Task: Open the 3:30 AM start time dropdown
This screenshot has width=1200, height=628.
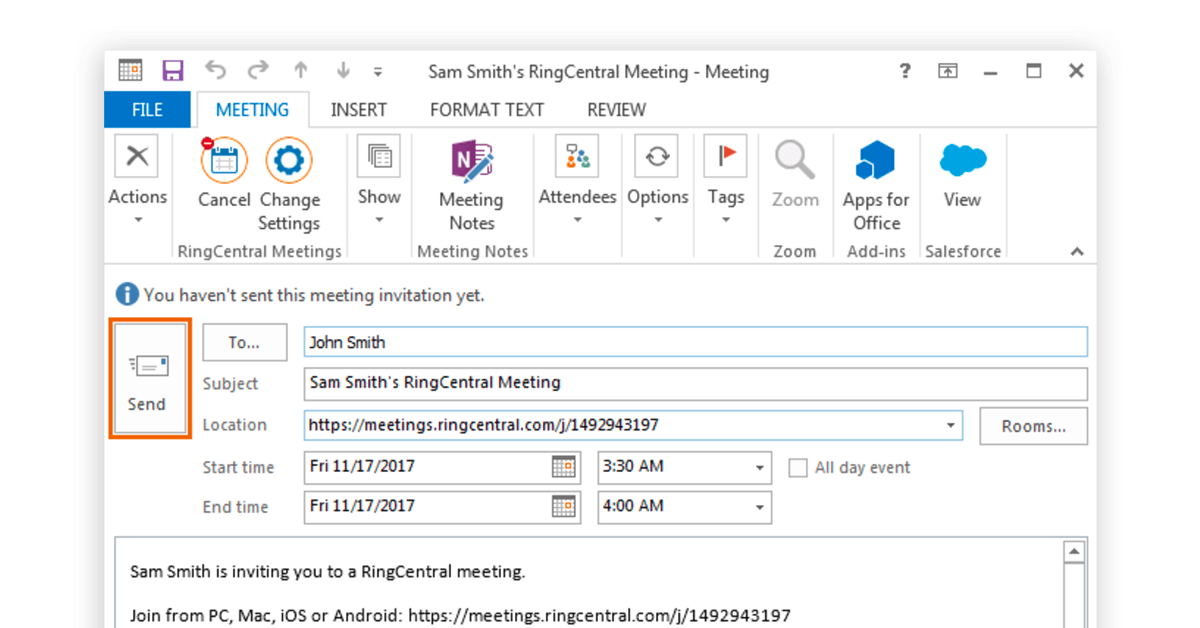Action: click(x=760, y=468)
